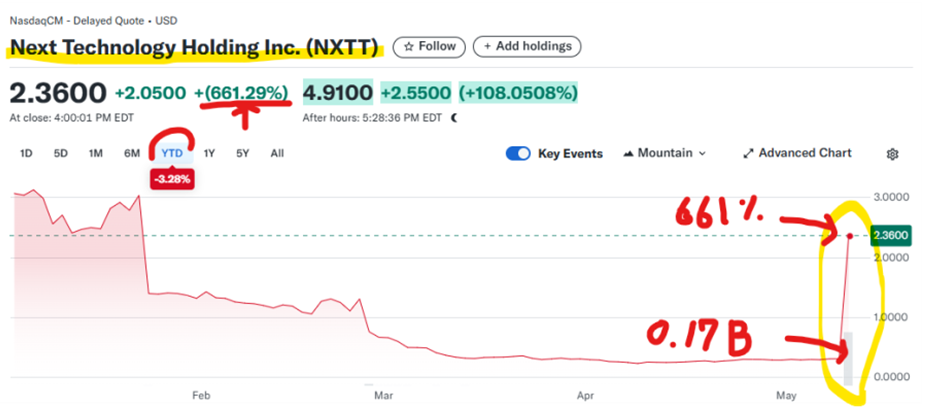Click the -3.28% YTD change badge
The width and height of the screenshot is (934, 420).
click(x=172, y=179)
